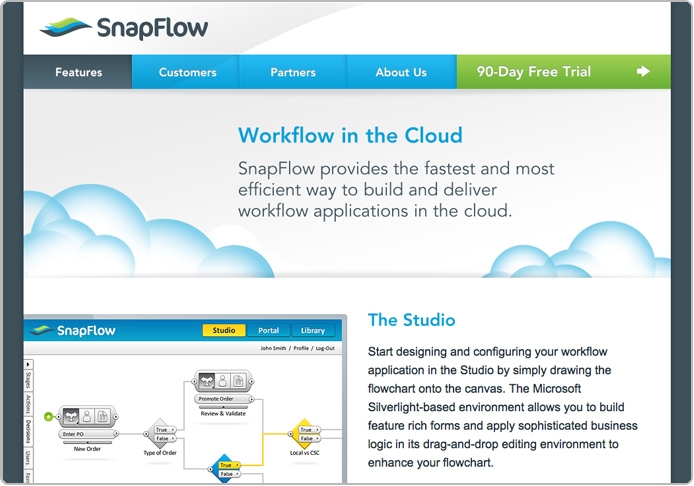Click the Studio screenshot thumbnail header bar
Screen dimensions: 694x486
click(x=184, y=330)
